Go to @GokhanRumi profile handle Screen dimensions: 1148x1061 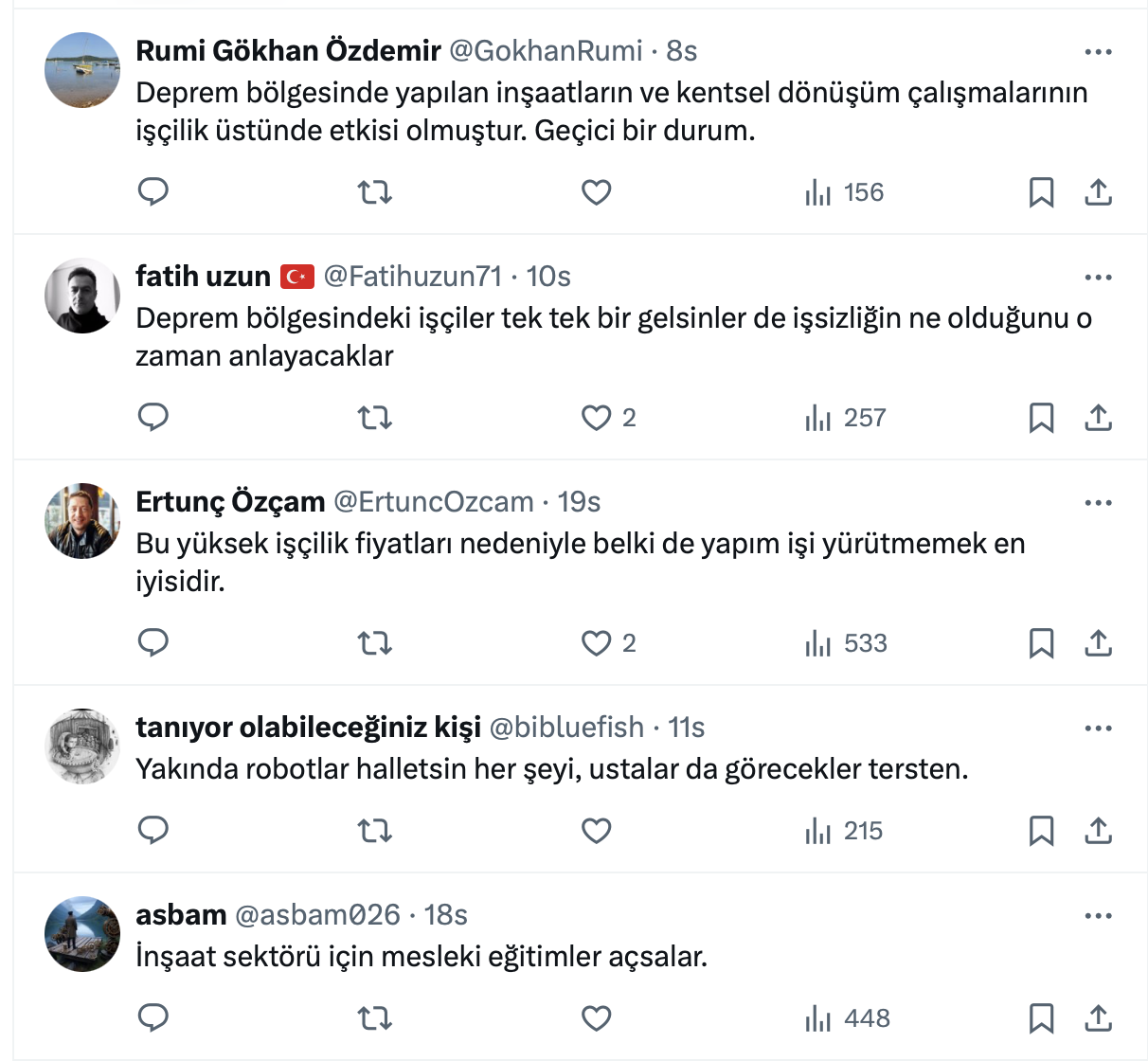[546, 51]
